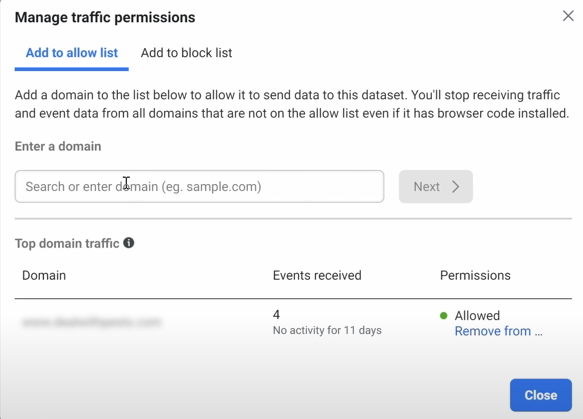Image resolution: width=583 pixels, height=419 pixels.
Task: Click the Search or enter domain field
Action: 199,187
